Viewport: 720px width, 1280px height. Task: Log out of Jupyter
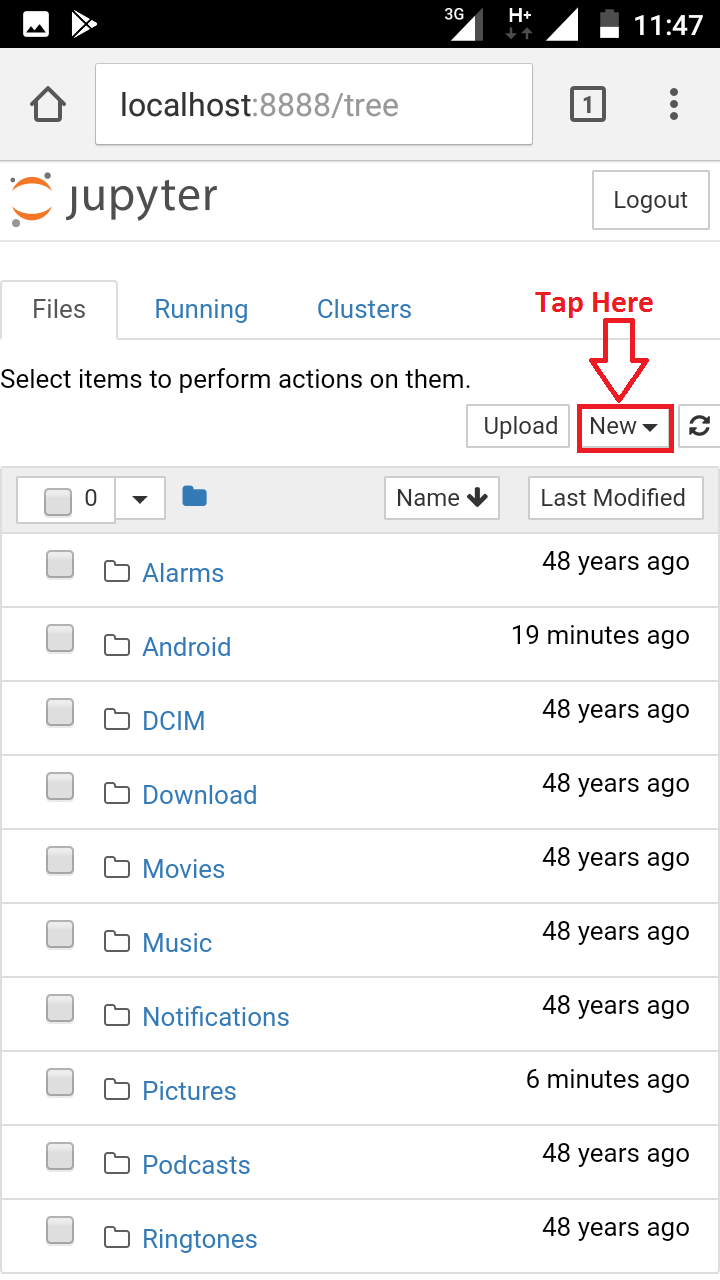point(650,200)
